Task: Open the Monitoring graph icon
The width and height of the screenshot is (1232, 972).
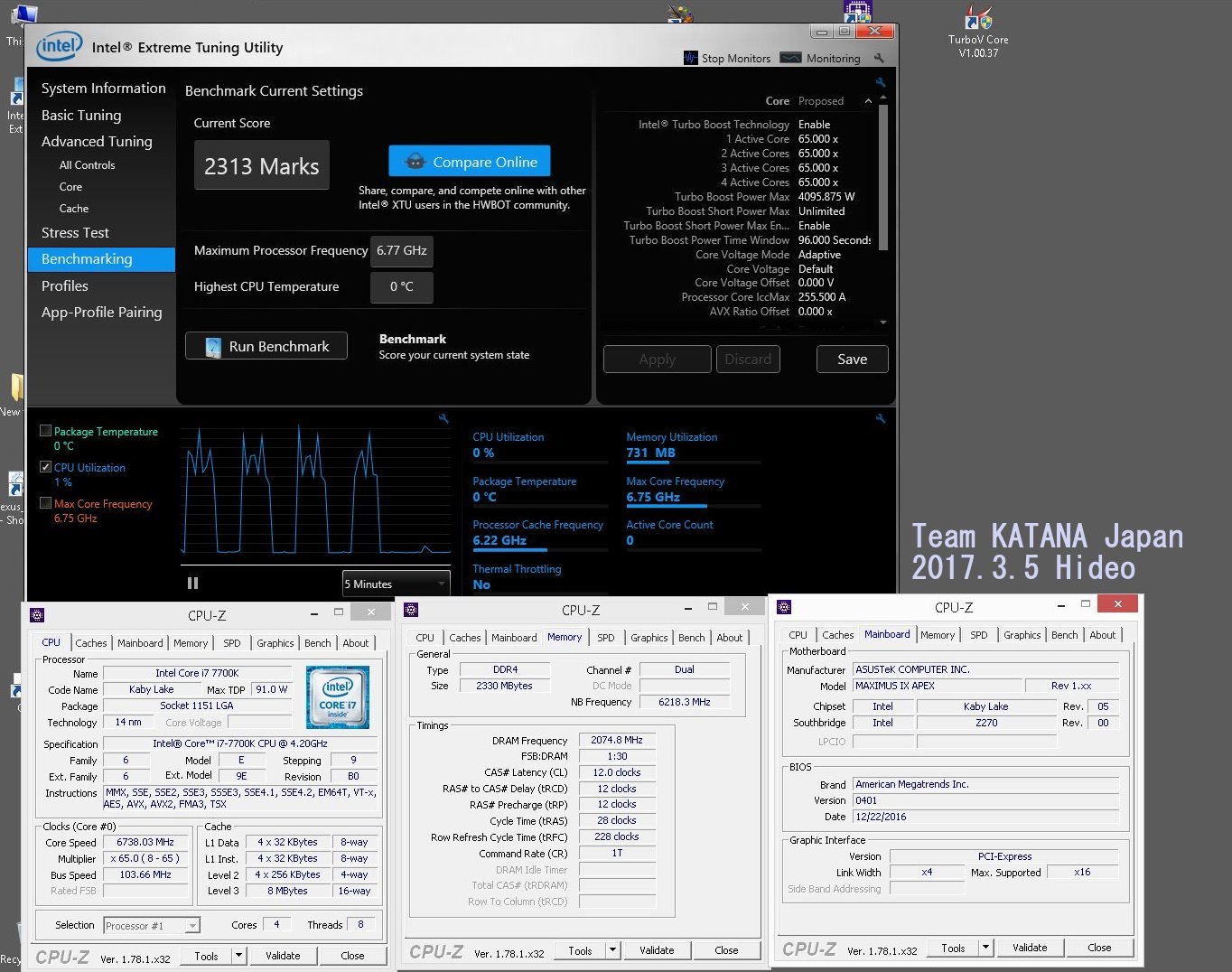Action: (790, 58)
